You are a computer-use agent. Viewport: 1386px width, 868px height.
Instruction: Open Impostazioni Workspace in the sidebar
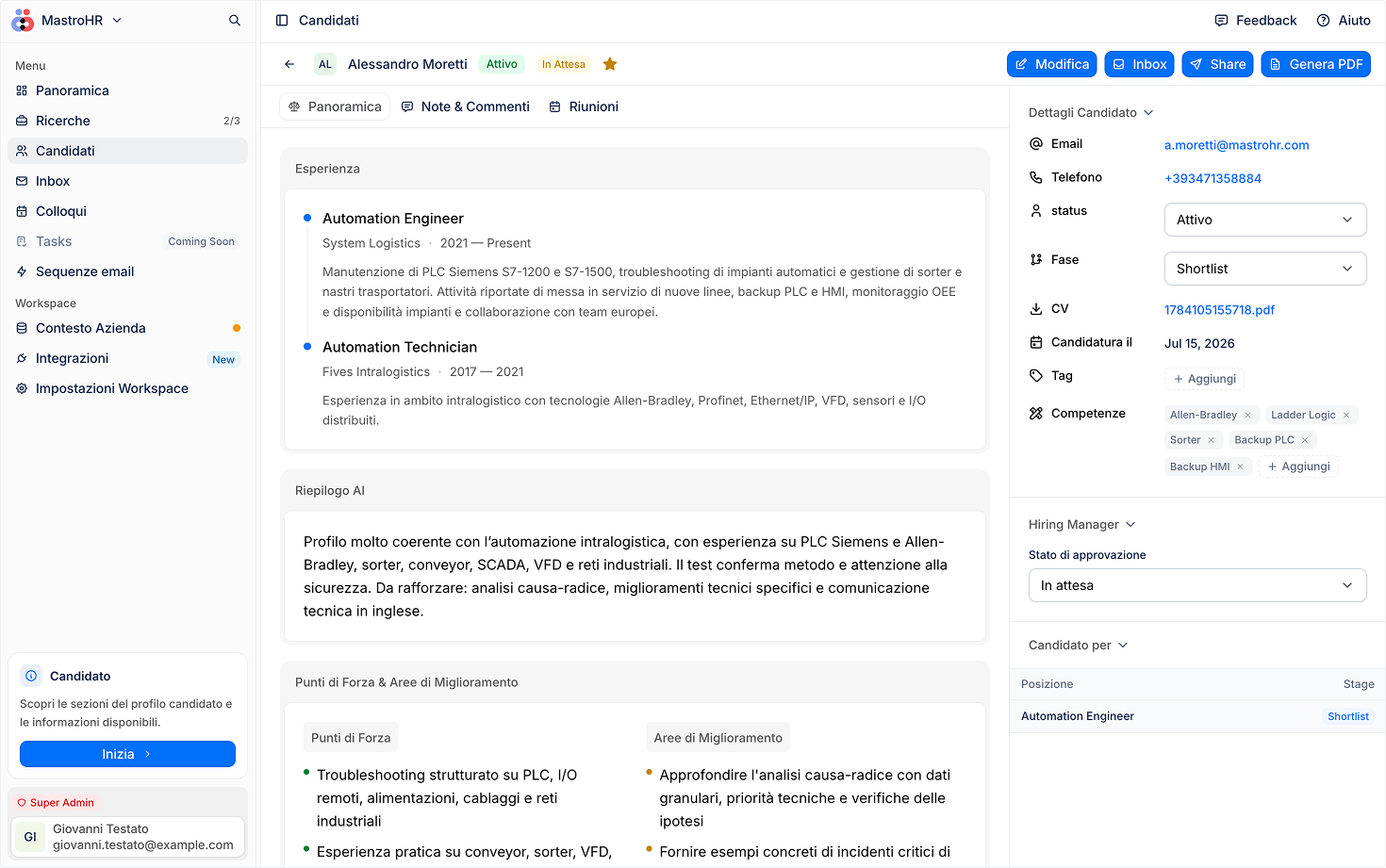click(x=127, y=388)
